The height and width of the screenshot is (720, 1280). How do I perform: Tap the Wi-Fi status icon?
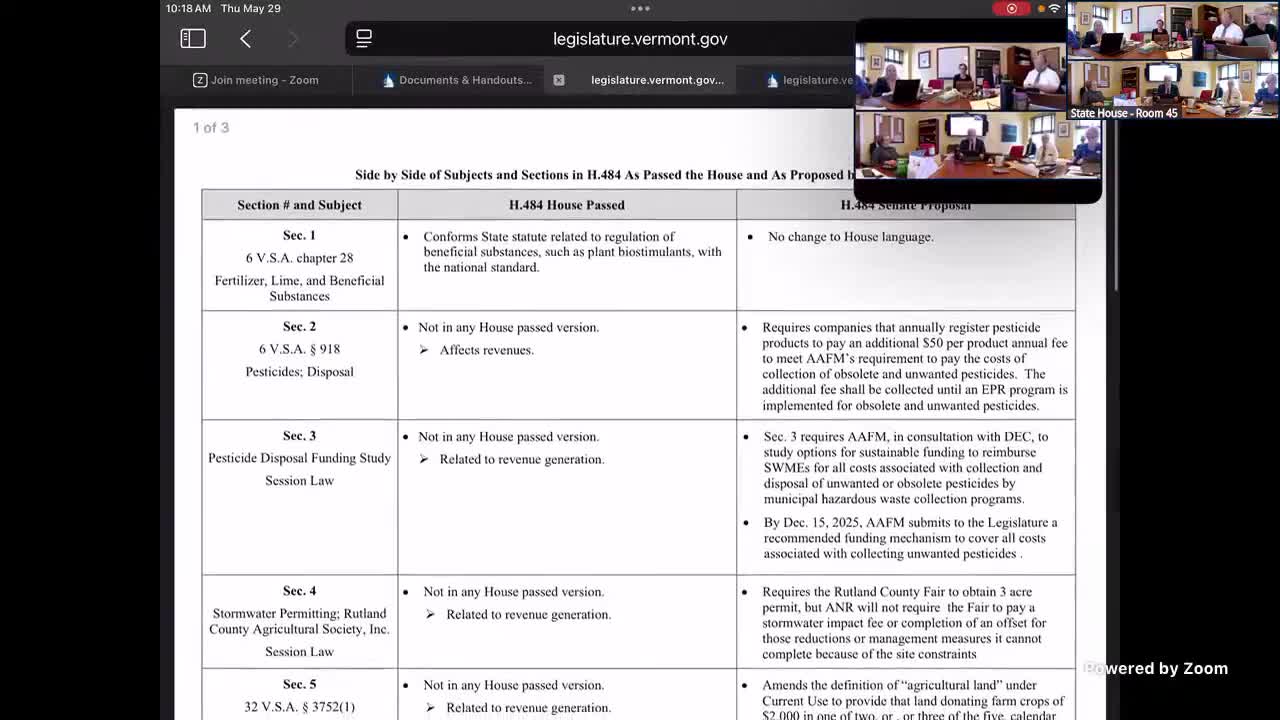tap(1054, 8)
